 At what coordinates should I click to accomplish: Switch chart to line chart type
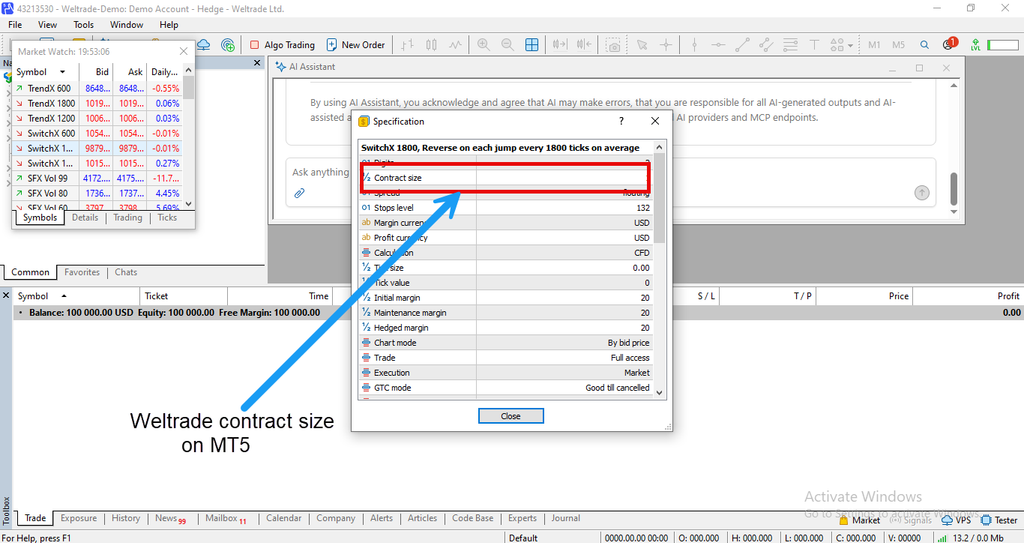click(455, 45)
